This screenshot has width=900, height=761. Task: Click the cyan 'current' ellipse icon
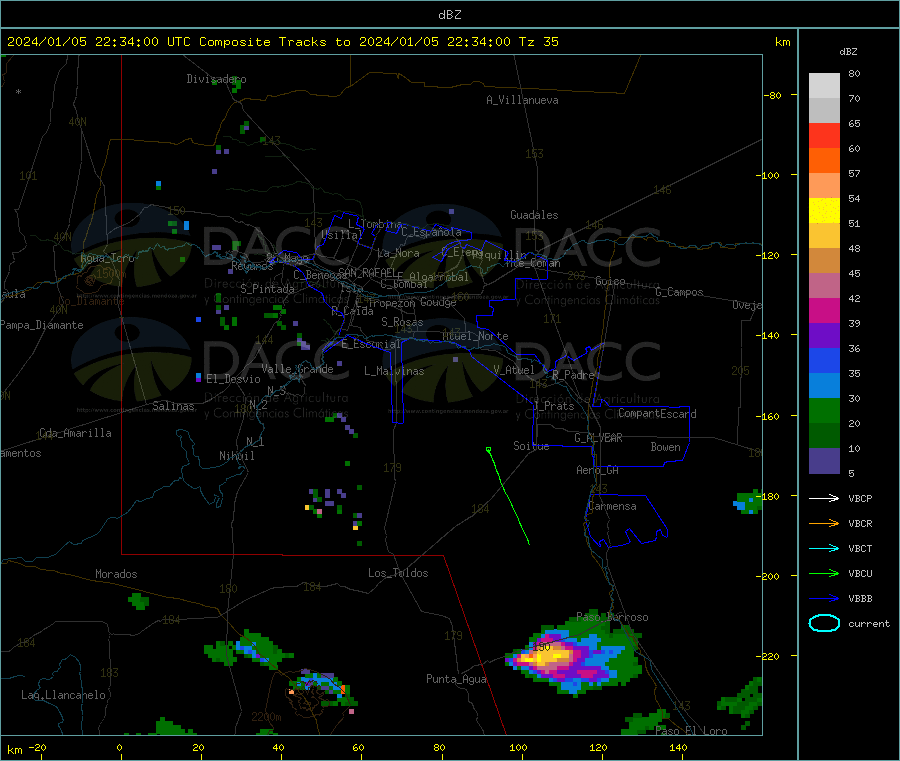tap(824, 623)
